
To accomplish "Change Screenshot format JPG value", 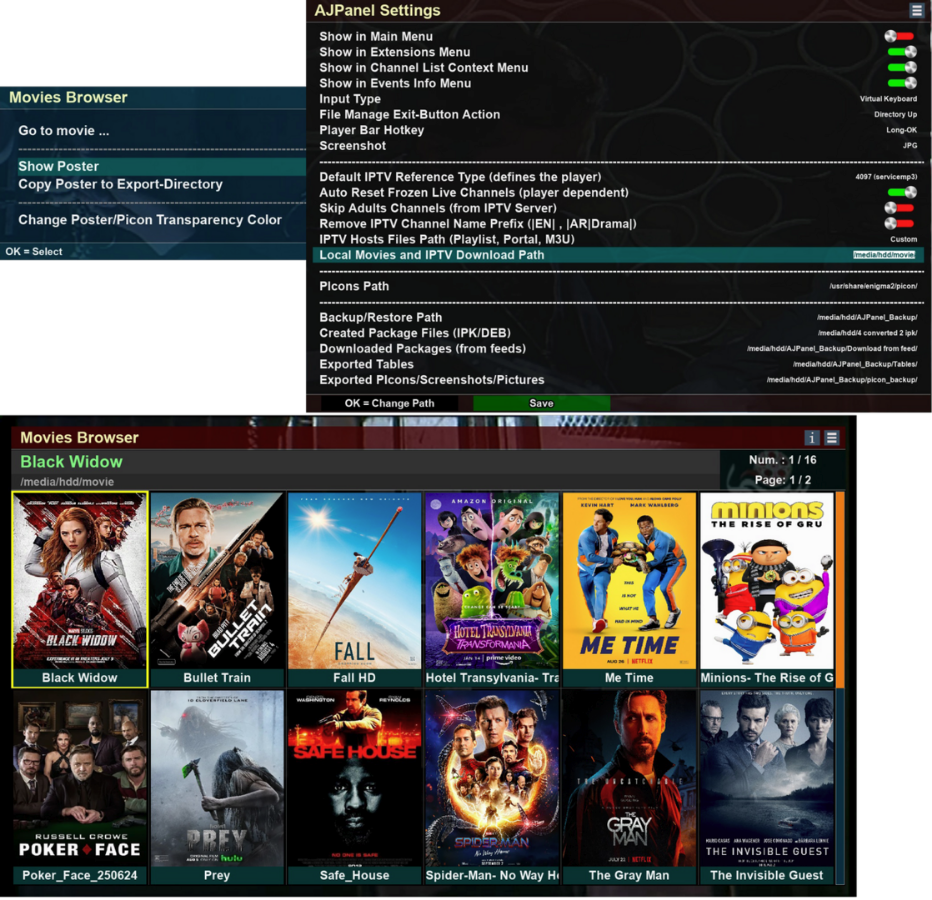I will [x=910, y=145].
